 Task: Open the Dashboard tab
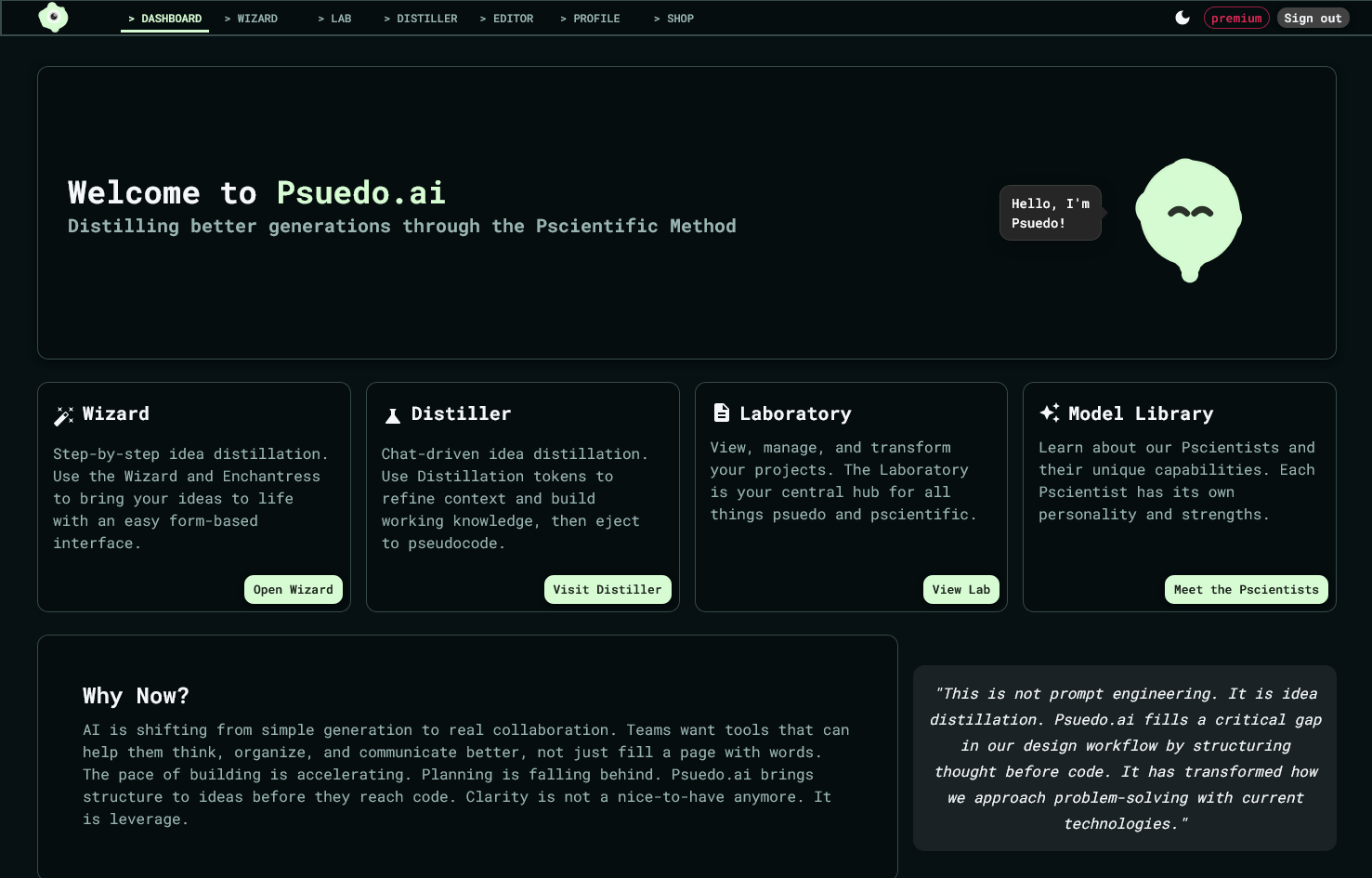tap(164, 19)
